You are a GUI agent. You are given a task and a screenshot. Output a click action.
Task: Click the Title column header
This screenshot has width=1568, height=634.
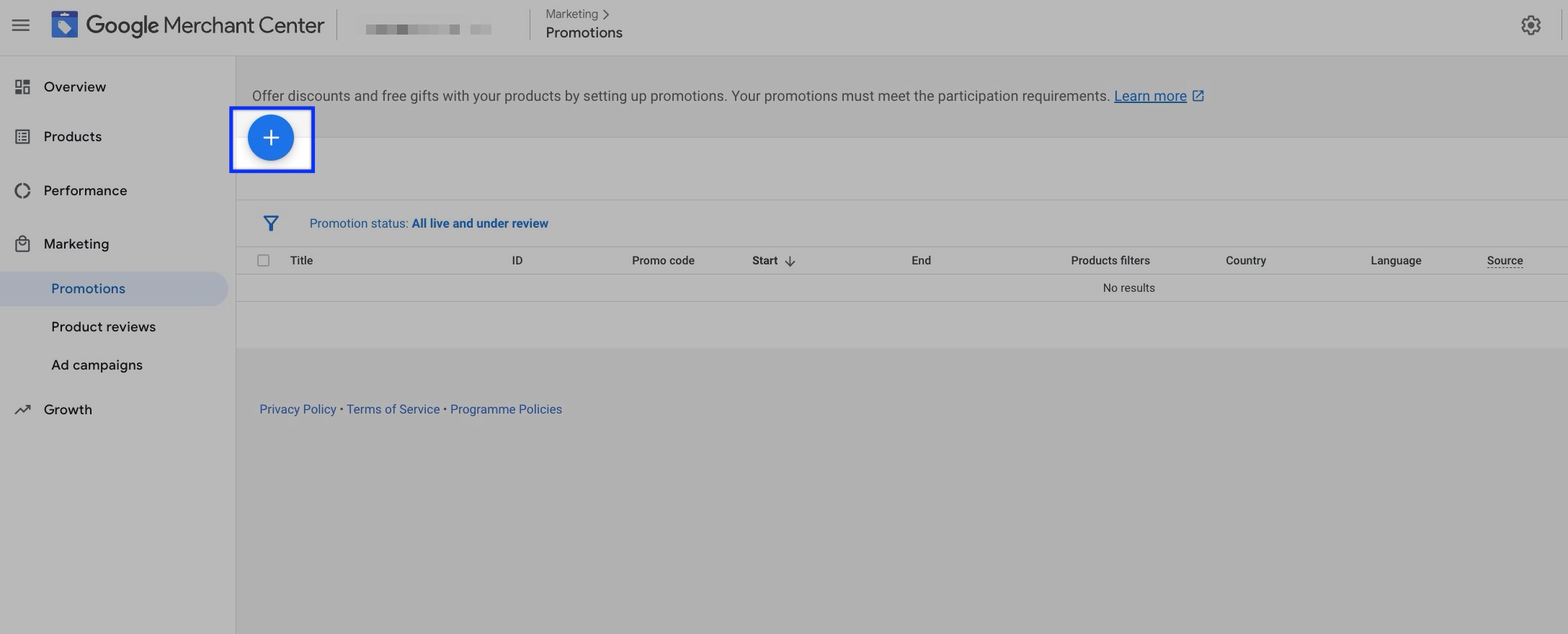301,261
